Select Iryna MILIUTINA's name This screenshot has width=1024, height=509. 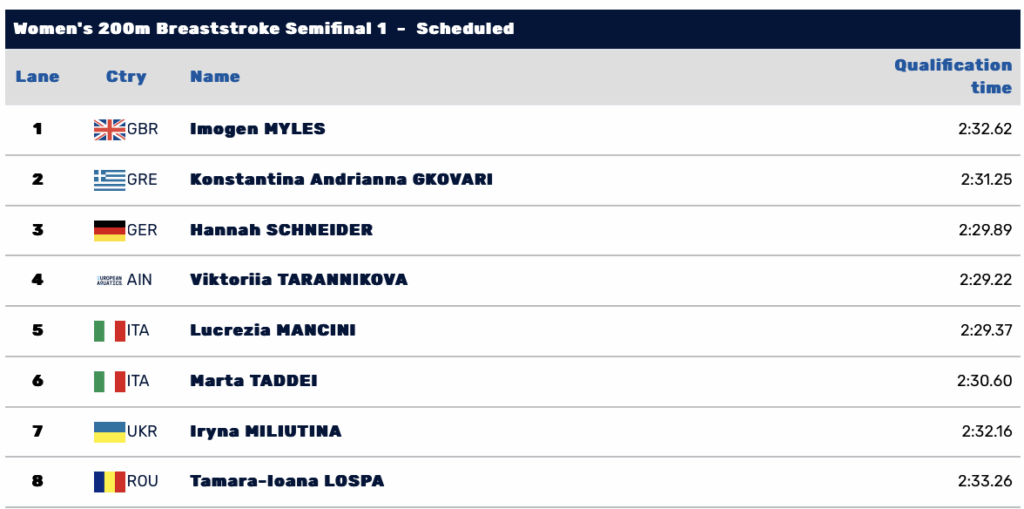pyautogui.click(x=265, y=431)
